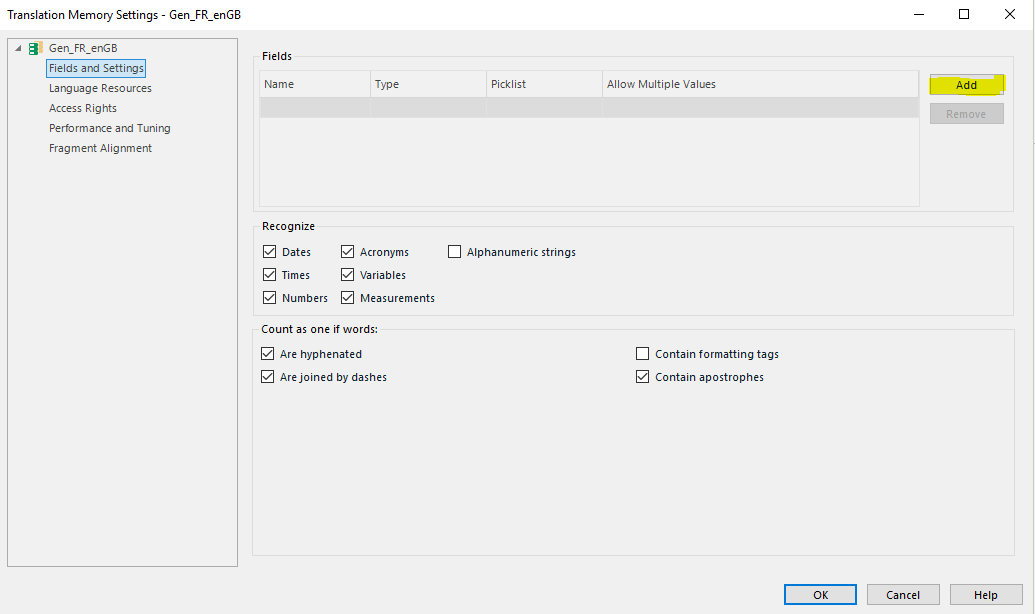The height and width of the screenshot is (614, 1035).
Task: Disable Numbers recognition
Action: click(x=269, y=298)
